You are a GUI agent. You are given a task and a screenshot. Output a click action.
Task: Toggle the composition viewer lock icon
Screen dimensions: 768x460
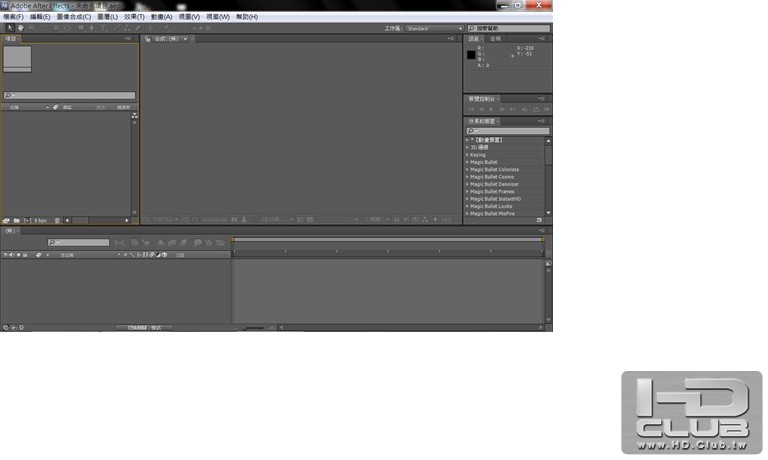(147, 39)
